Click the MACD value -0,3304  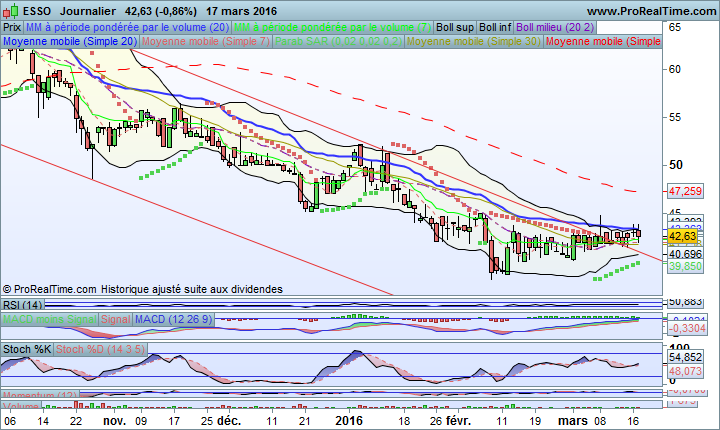click(x=686, y=328)
